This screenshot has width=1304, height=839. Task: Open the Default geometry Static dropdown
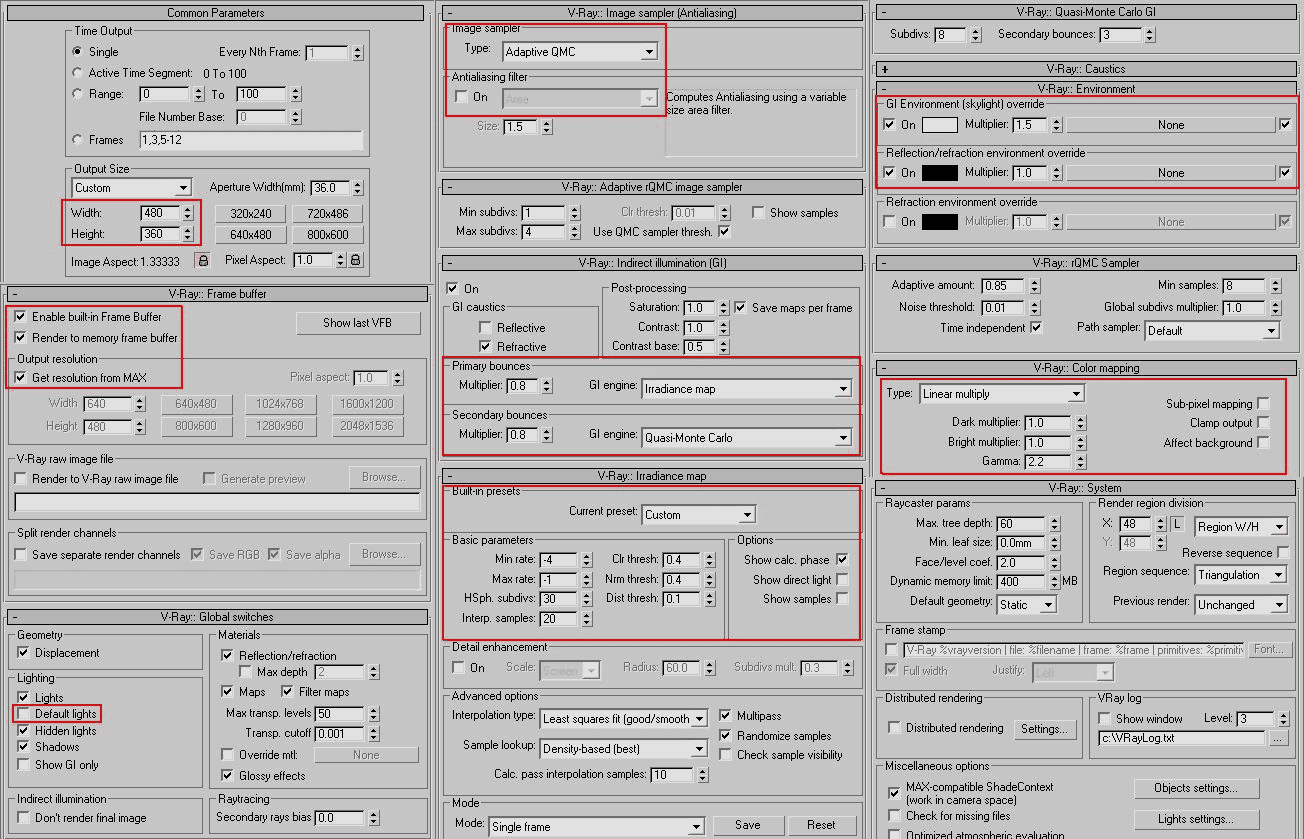(x=1027, y=605)
